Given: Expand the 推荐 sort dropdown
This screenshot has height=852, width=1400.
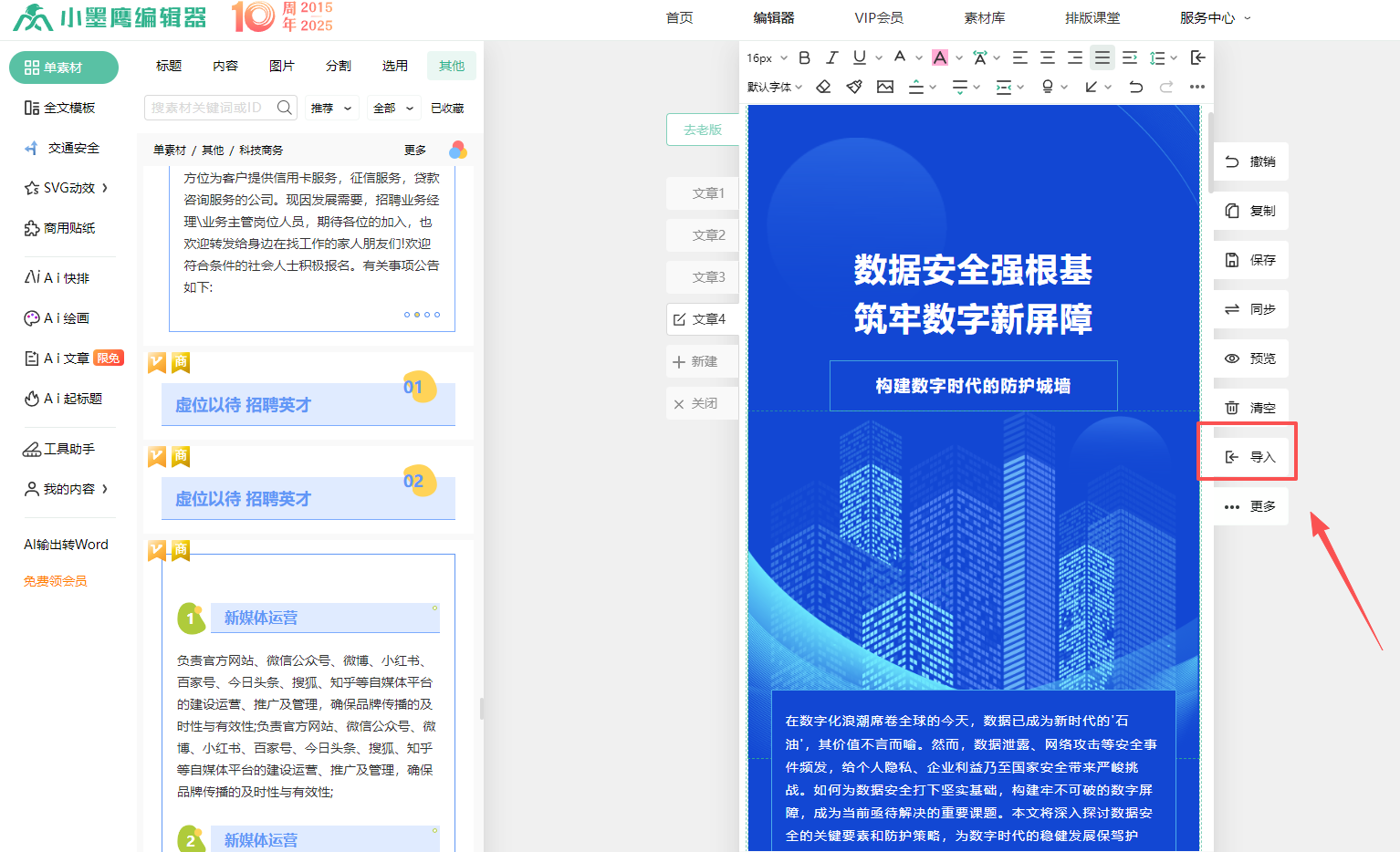Looking at the screenshot, I should coord(331,108).
